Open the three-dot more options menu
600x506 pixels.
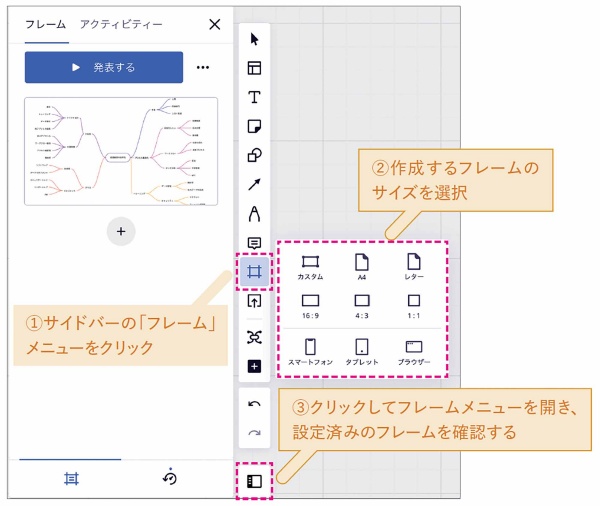(203, 68)
